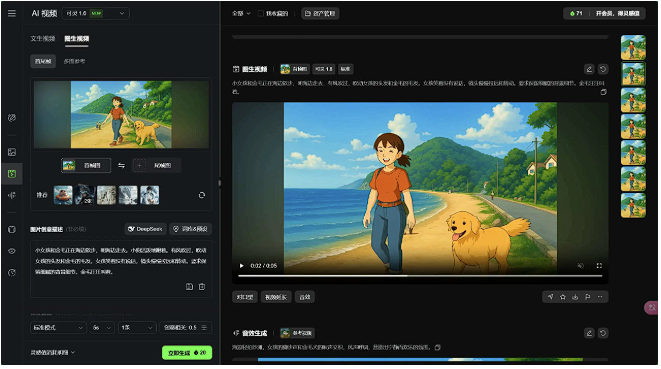The image size is (661, 369).
Task: Regenerate the 音效生成 result
Action: tap(603, 333)
